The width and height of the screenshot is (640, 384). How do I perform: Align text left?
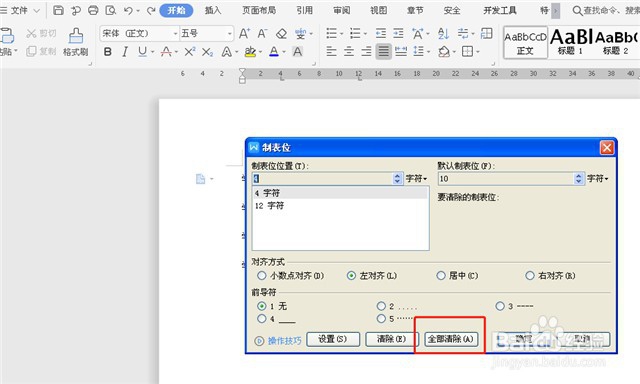[331, 52]
